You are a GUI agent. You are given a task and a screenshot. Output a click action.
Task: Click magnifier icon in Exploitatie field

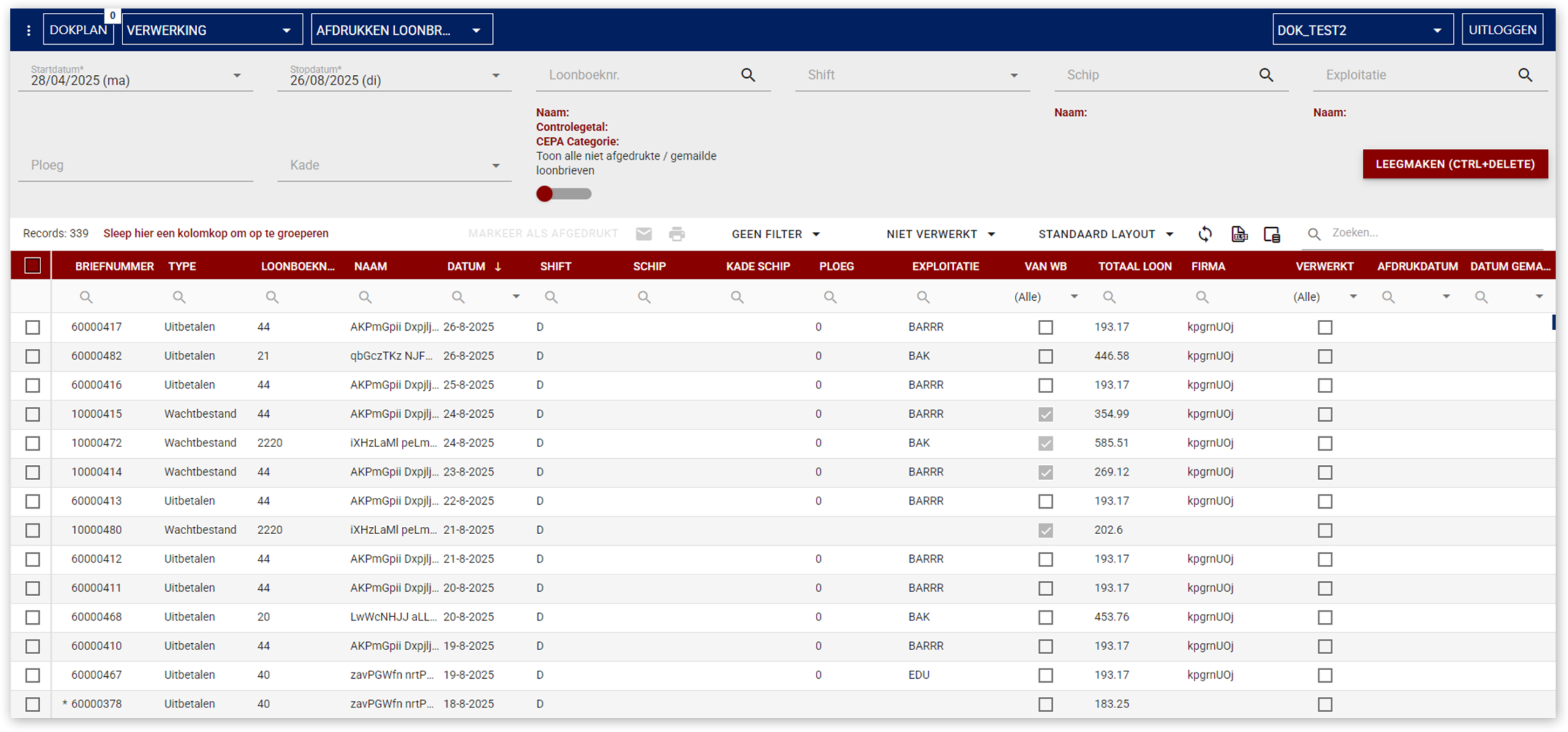coord(1525,75)
